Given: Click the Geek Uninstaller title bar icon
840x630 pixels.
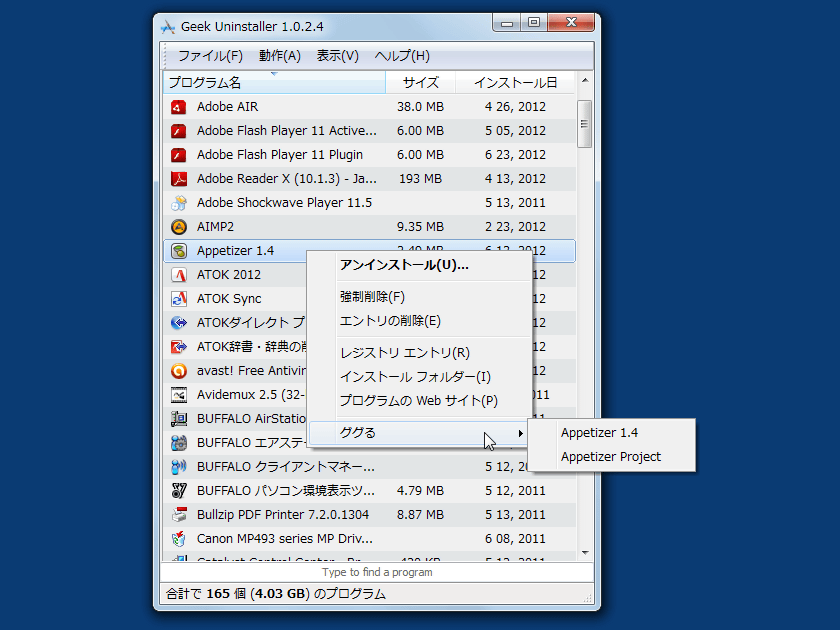Looking at the screenshot, I should click(168, 27).
